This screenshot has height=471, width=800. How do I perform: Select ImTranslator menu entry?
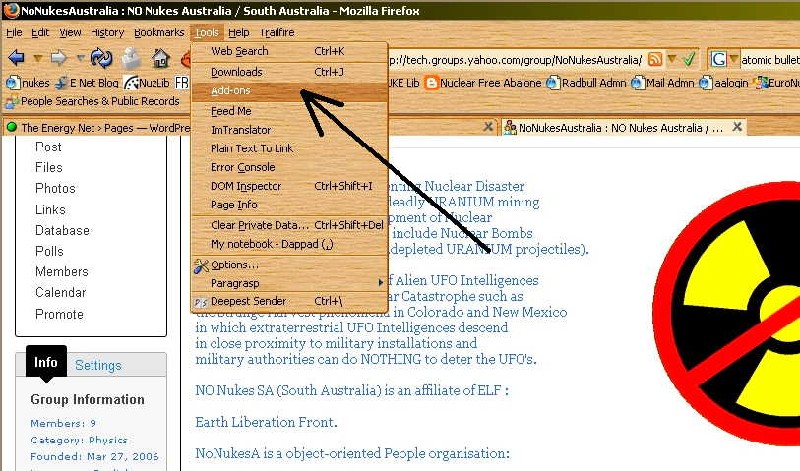289,130
